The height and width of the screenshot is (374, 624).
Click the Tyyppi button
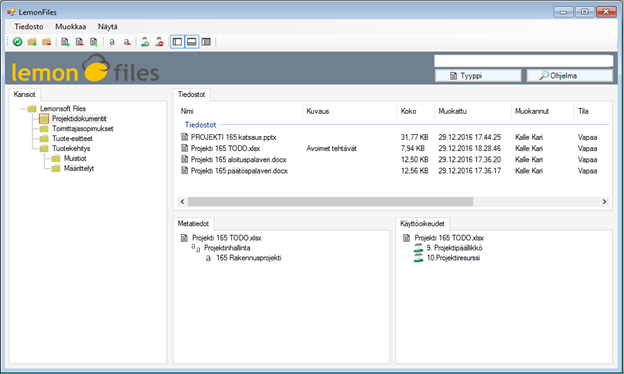click(478, 76)
